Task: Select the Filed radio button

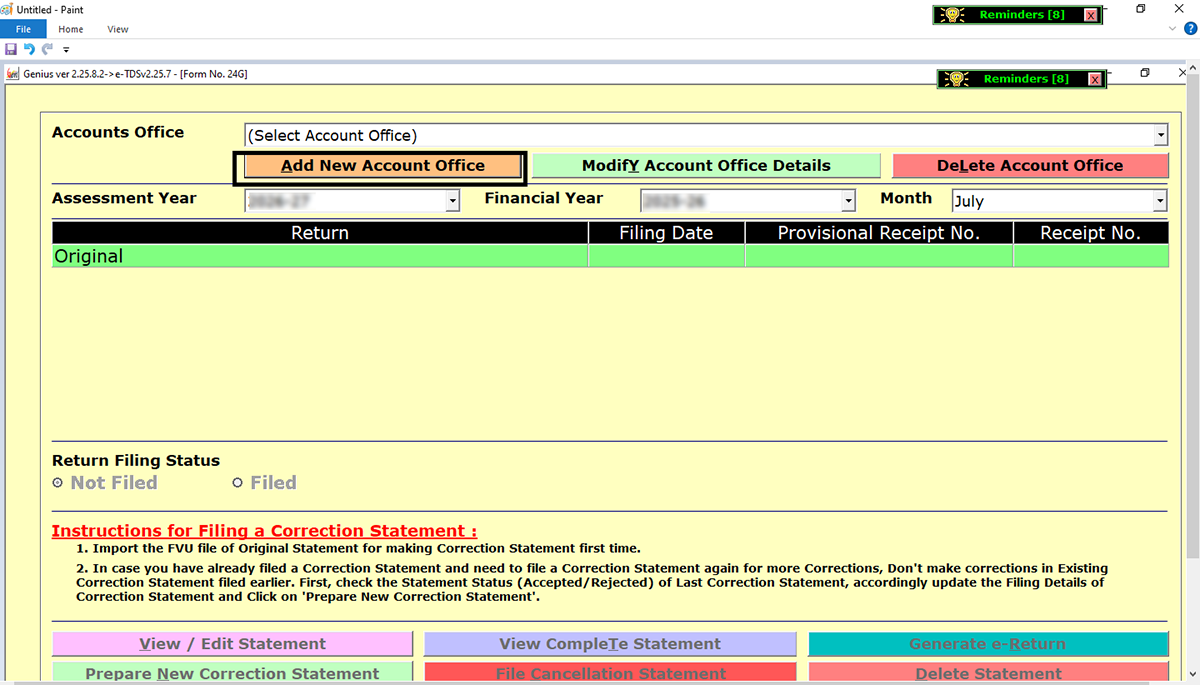Action: coord(238,483)
